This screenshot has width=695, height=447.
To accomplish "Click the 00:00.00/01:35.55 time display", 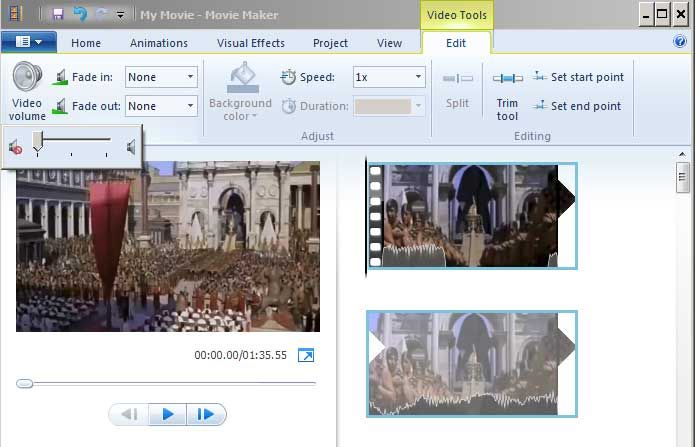I will coord(240,355).
